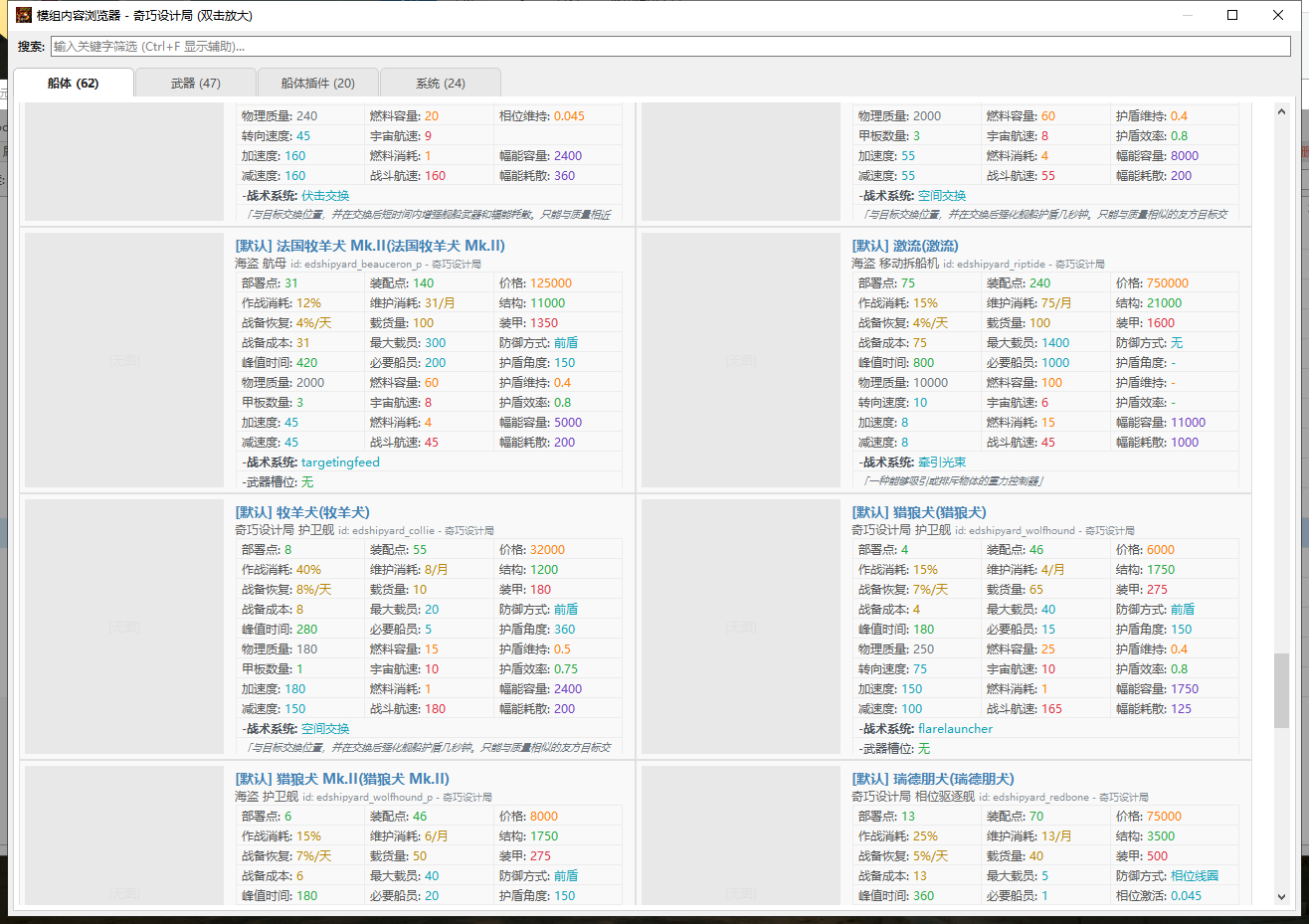Image resolution: width=1309 pixels, height=924 pixels.
Task: Click the id edshipyard_collie text
Action: click(386, 531)
